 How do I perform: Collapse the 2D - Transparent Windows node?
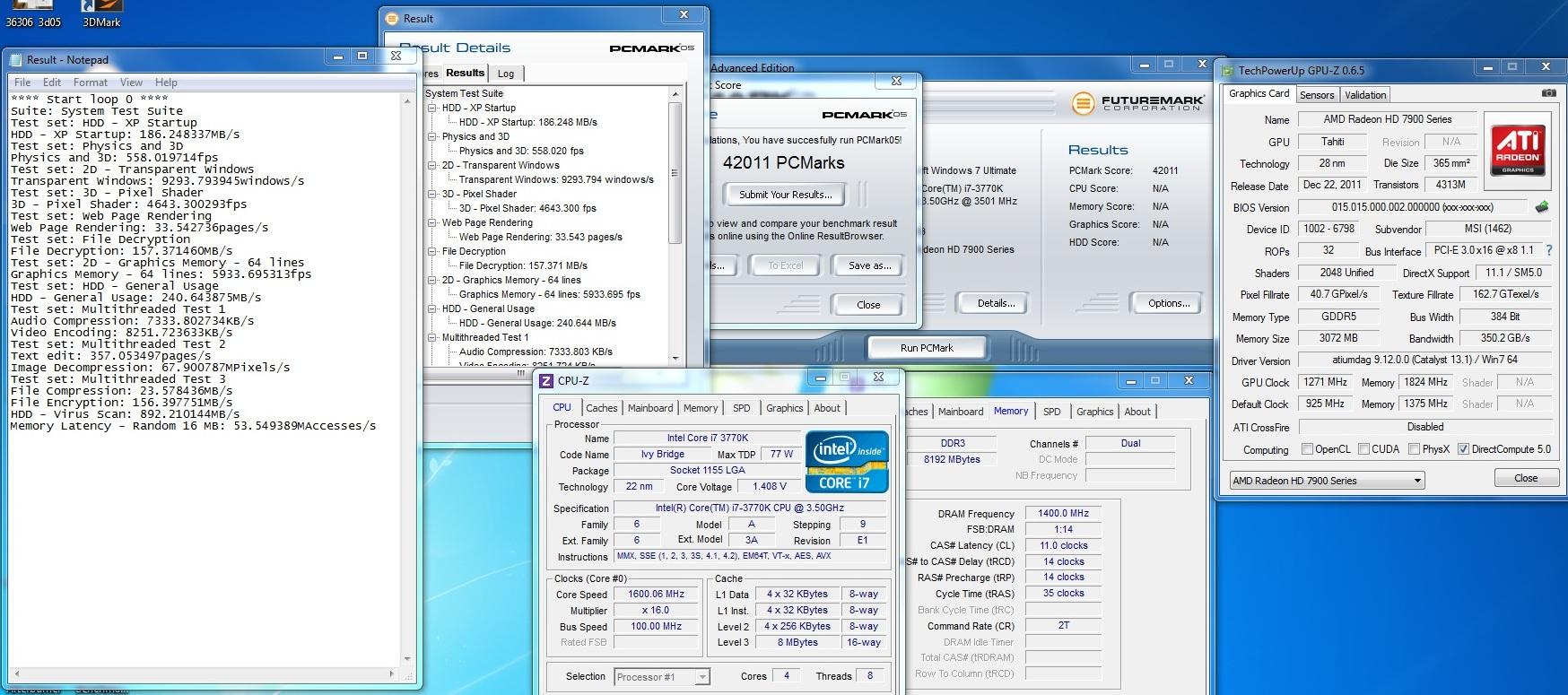432,165
